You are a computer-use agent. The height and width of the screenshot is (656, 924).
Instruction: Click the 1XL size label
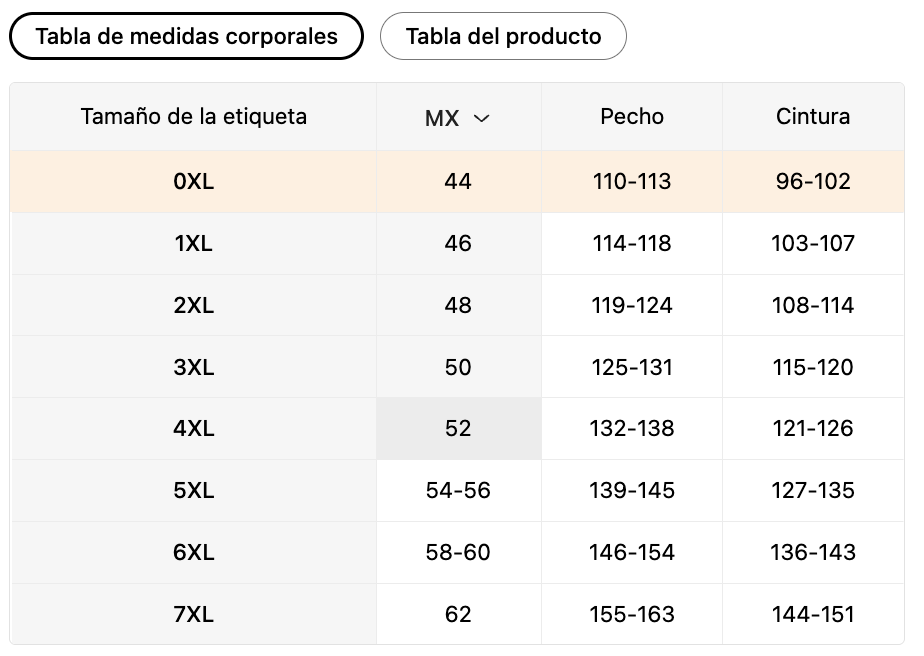pos(193,243)
